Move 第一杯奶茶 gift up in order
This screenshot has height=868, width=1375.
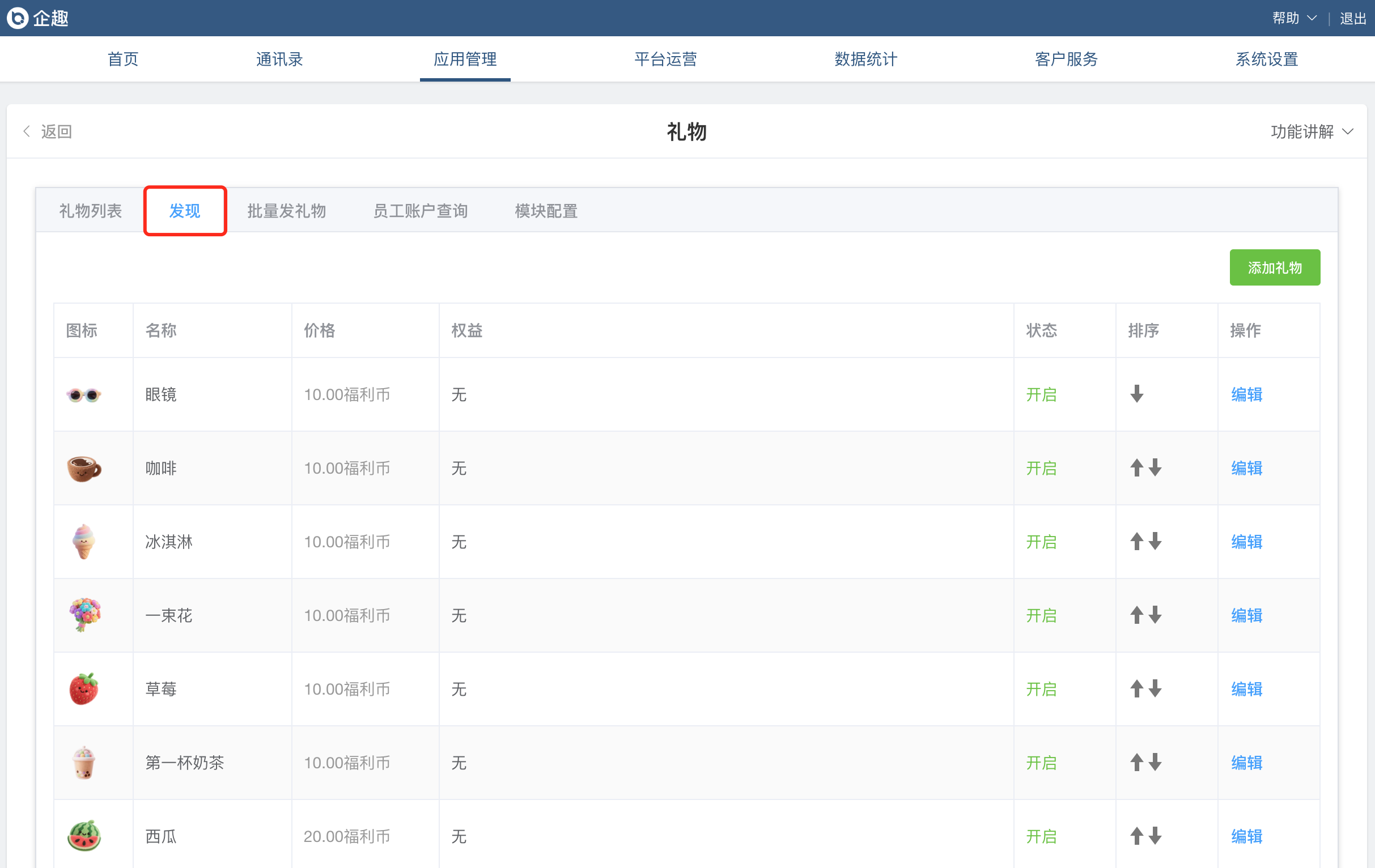point(1136,762)
